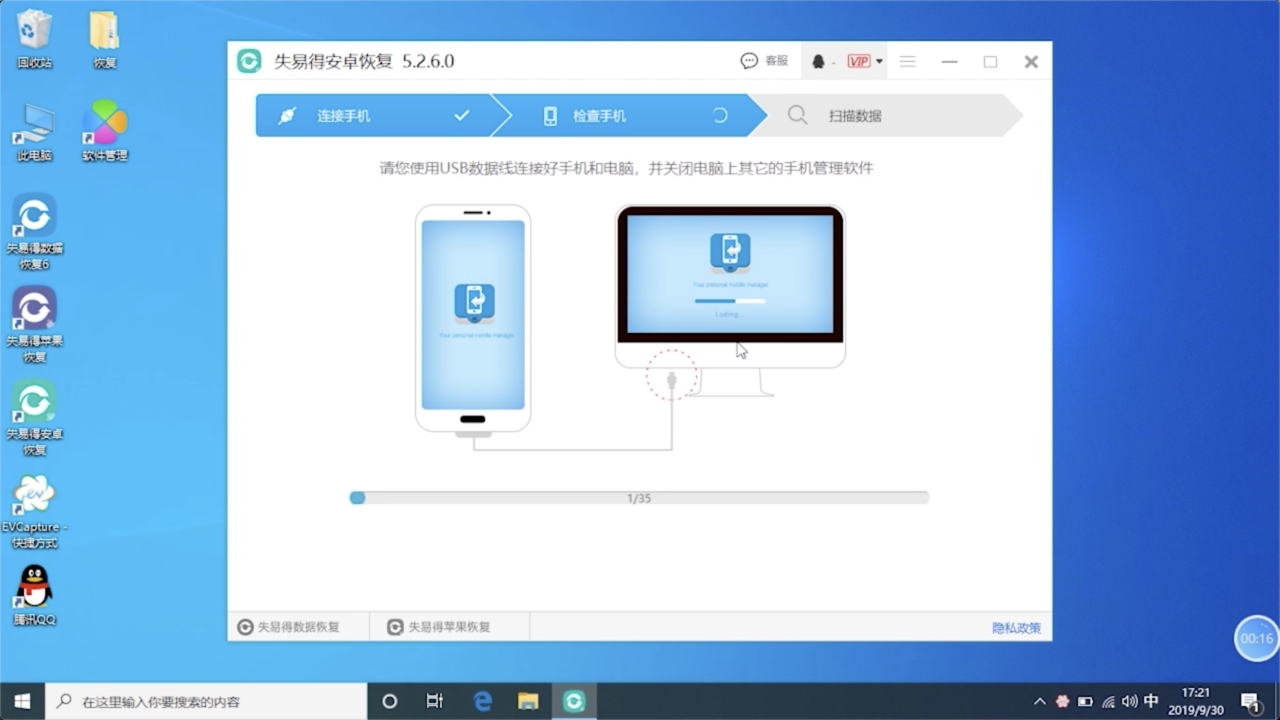Click the 失易得 app taskbar button
The image size is (1280, 720).
pyautogui.click(x=574, y=701)
